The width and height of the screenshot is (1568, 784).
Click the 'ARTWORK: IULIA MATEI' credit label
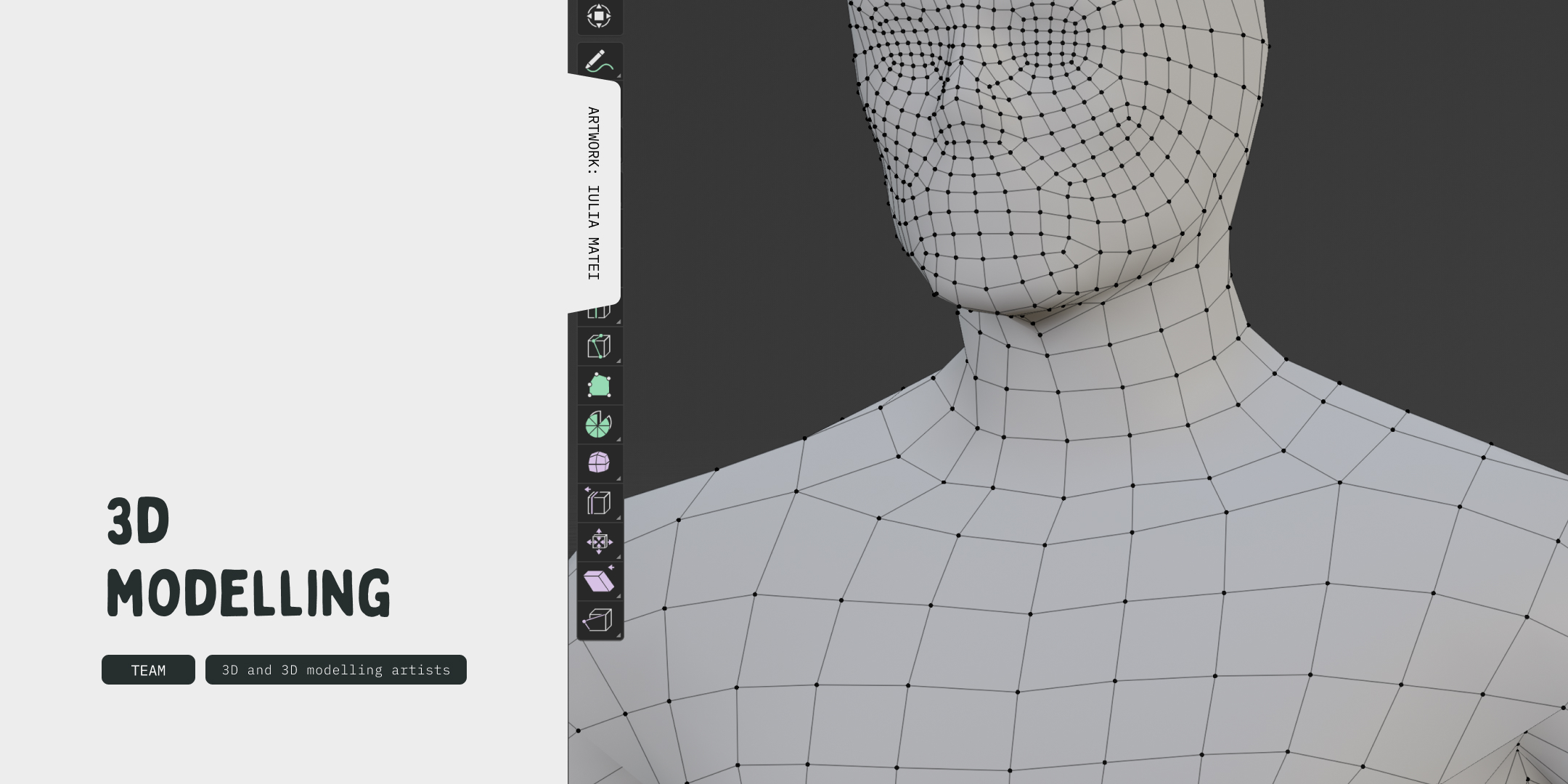tap(594, 193)
